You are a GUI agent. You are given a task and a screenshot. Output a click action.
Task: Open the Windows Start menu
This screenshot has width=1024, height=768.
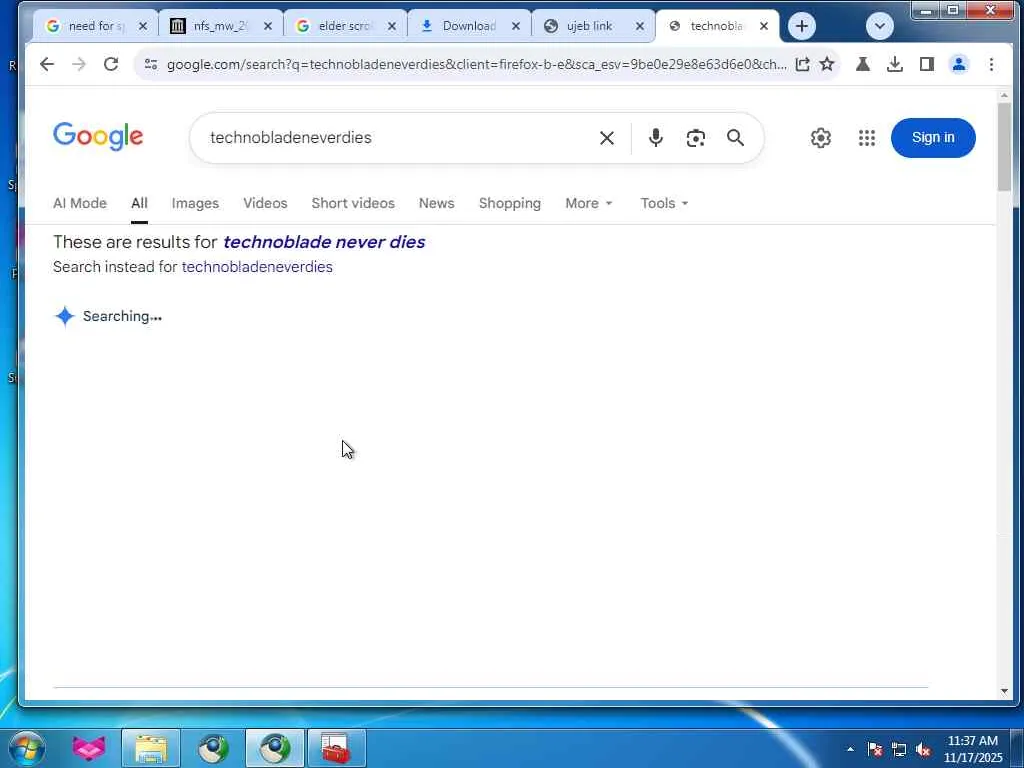[27, 748]
